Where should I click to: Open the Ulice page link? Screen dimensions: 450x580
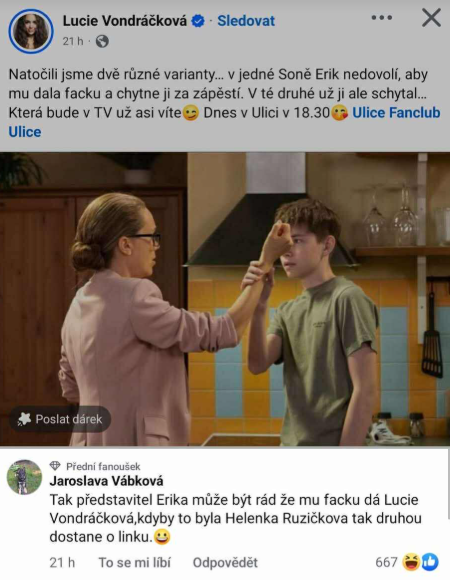[25, 132]
